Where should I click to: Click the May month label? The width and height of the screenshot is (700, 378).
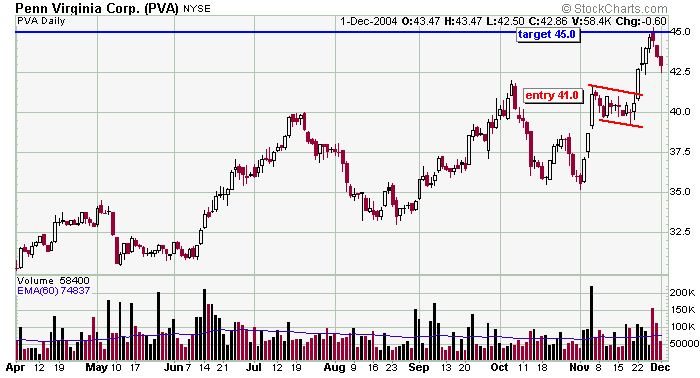click(96, 367)
